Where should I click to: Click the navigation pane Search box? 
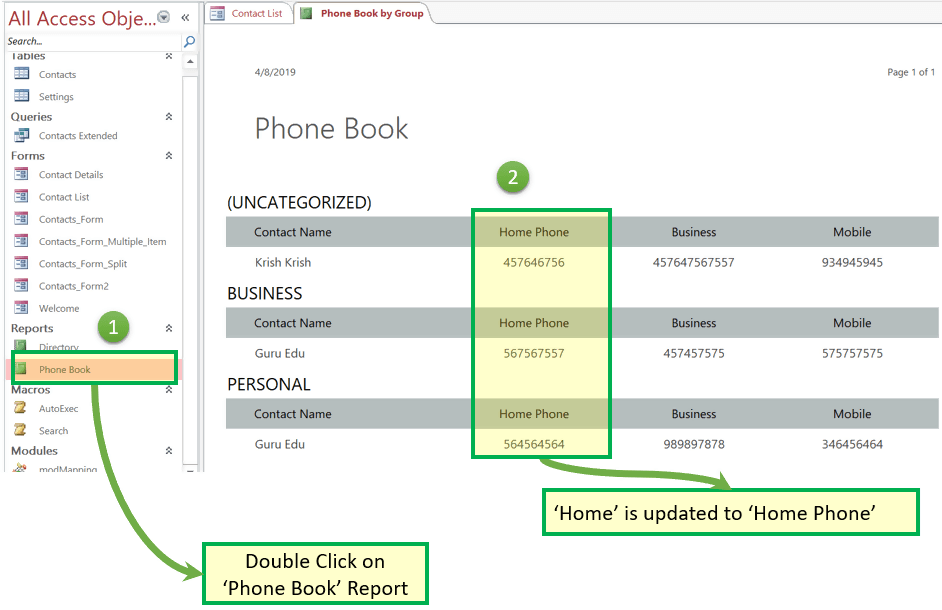90,41
